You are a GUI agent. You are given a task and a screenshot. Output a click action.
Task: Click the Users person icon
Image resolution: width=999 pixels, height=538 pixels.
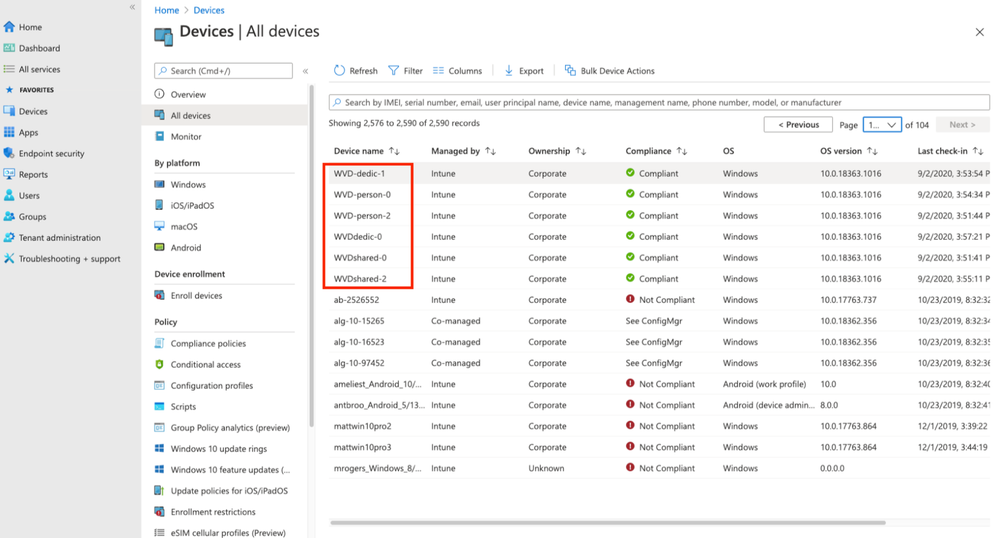tap(9, 195)
